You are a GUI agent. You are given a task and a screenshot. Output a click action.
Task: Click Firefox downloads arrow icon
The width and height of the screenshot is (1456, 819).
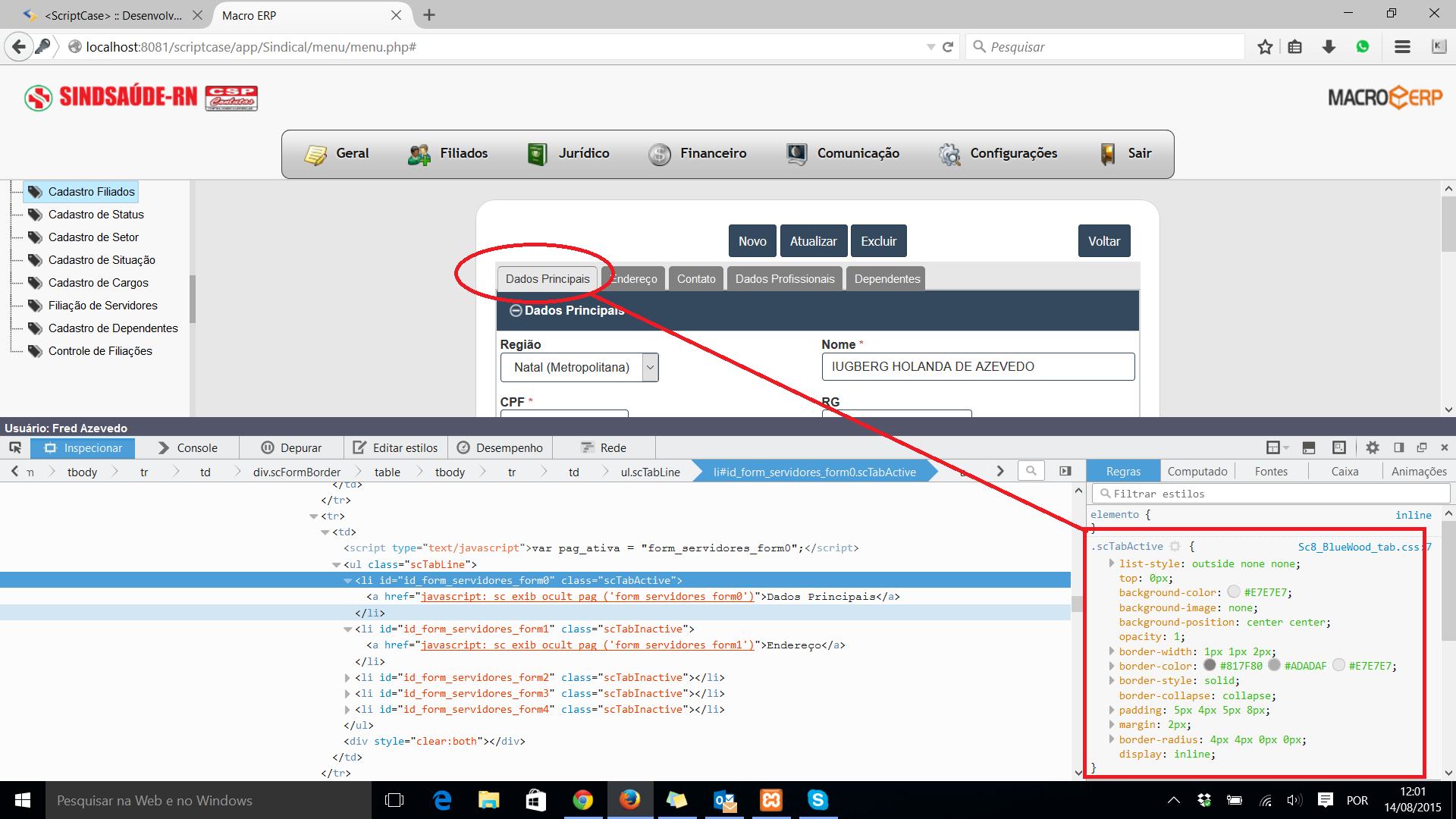pos(1329,47)
